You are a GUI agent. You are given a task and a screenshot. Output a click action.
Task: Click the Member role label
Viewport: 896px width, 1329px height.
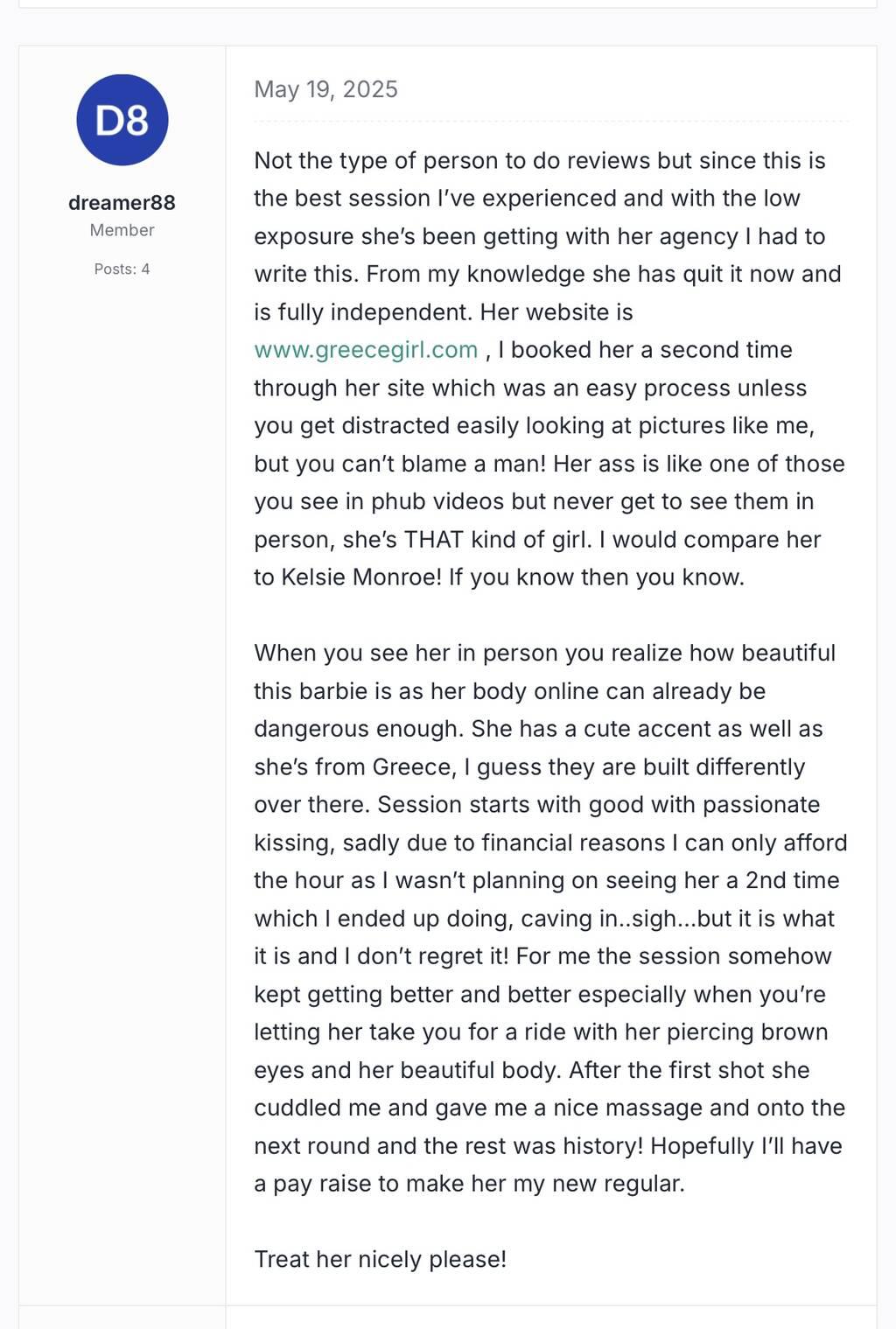click(122, 230)
